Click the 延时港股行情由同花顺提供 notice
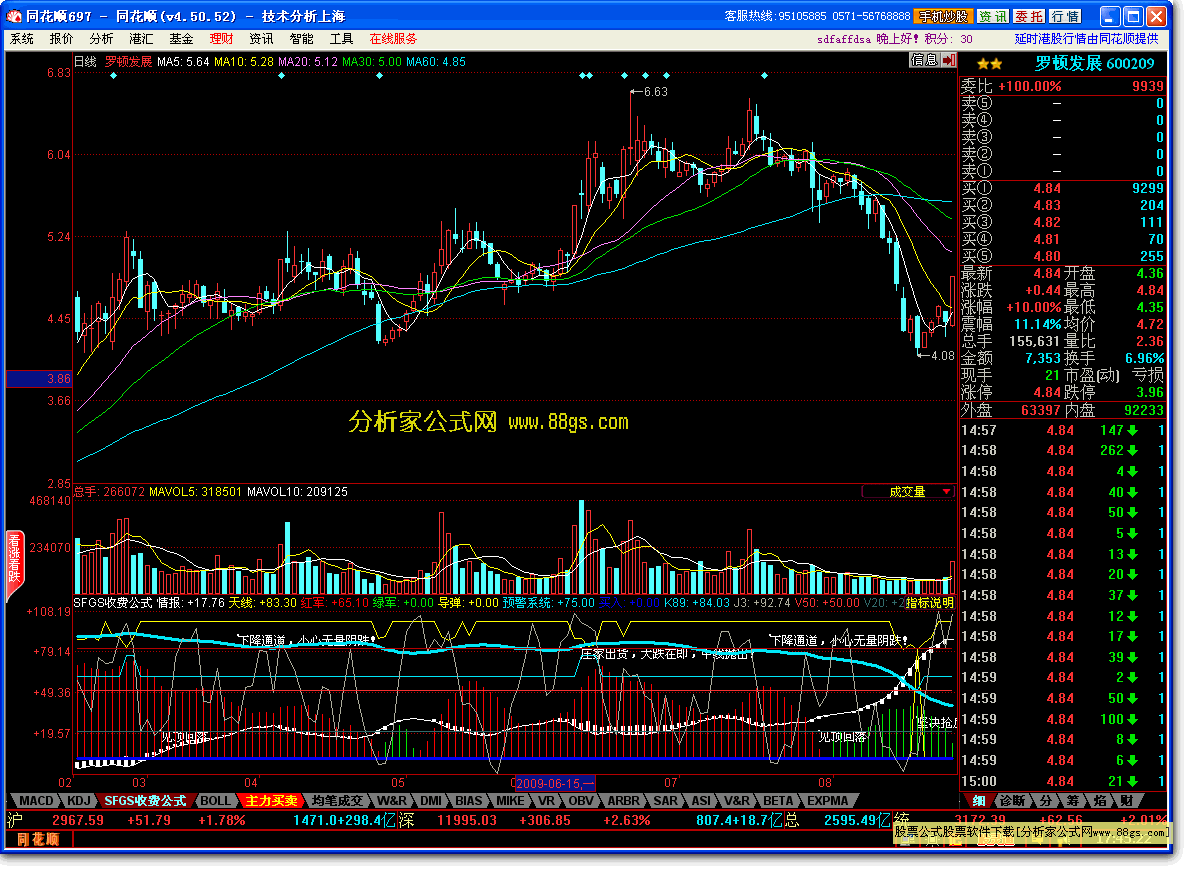 [x=1086, y=39]
